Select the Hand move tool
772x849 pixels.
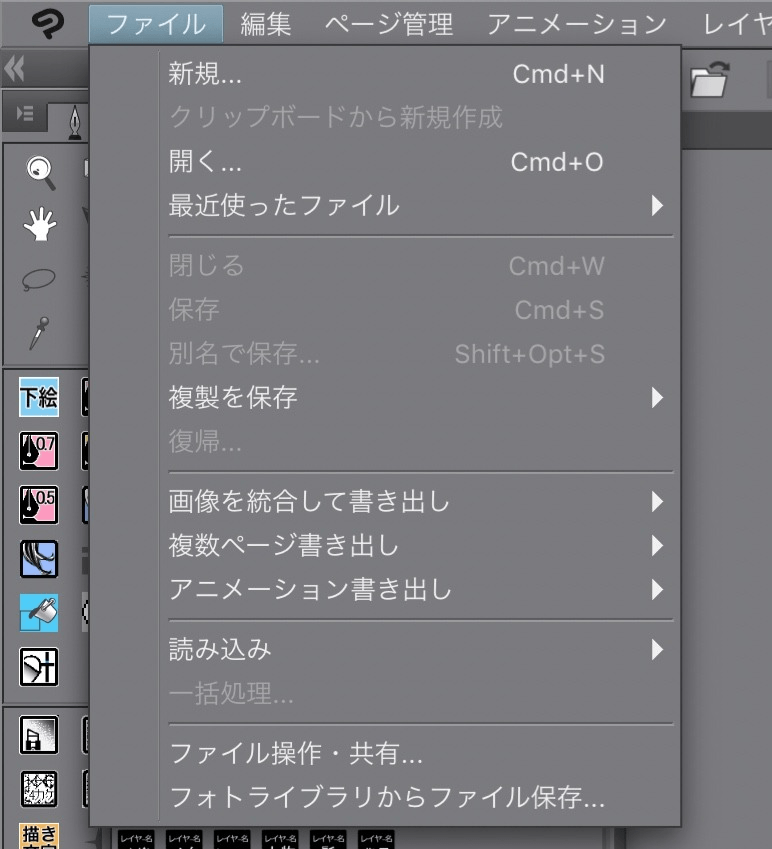40,225
